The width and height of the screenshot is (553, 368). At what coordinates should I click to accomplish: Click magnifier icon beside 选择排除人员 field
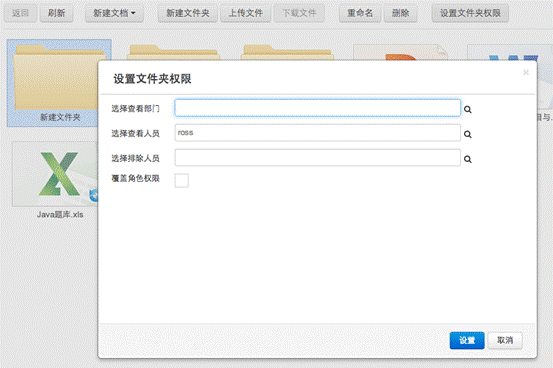468,159
